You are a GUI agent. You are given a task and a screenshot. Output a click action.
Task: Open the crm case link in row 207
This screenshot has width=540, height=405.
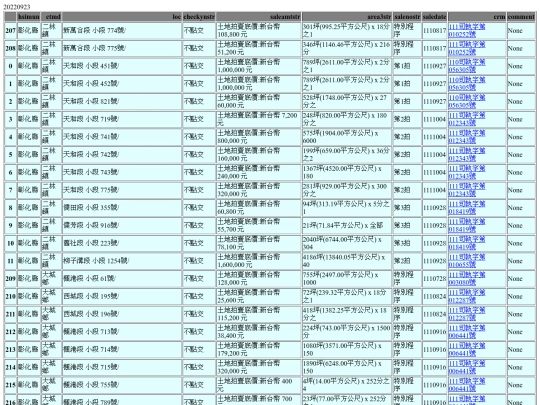click(467, 30)
